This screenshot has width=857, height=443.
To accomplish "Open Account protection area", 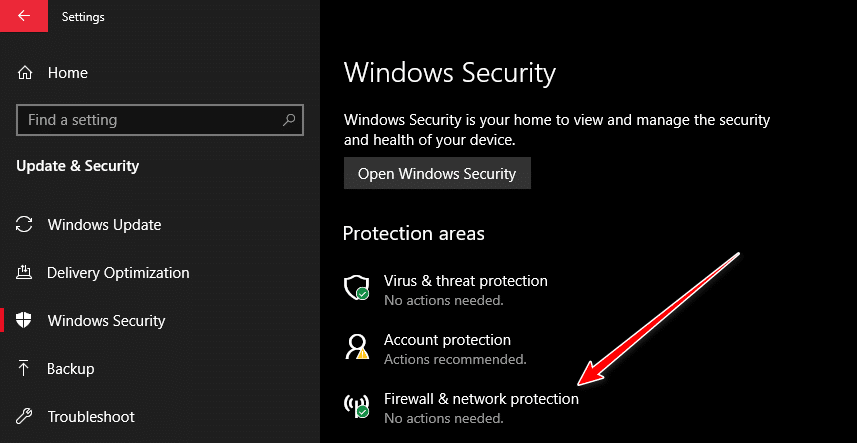I will pos(447,340).
